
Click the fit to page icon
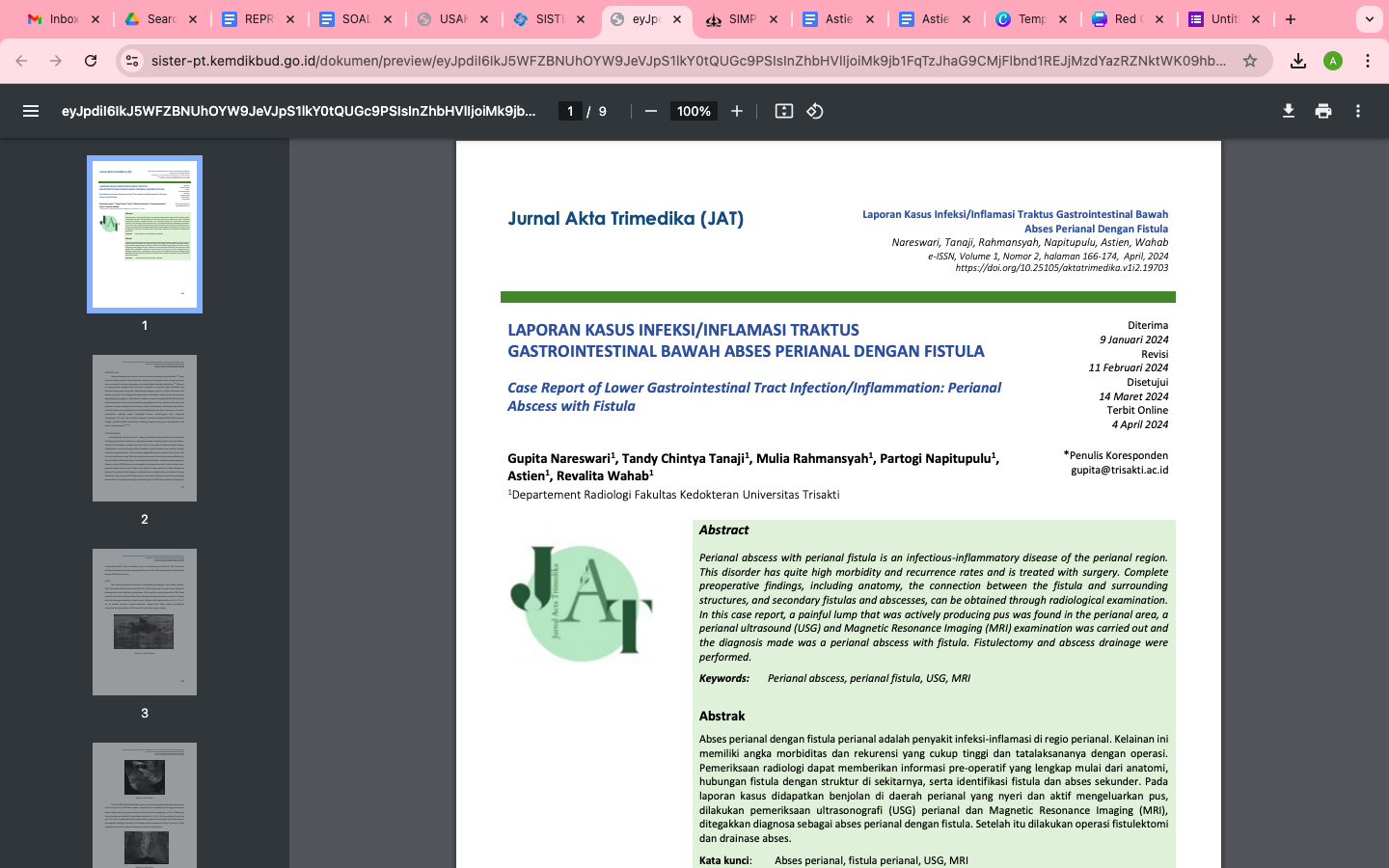pyautogui.click(x=784, y=111)
